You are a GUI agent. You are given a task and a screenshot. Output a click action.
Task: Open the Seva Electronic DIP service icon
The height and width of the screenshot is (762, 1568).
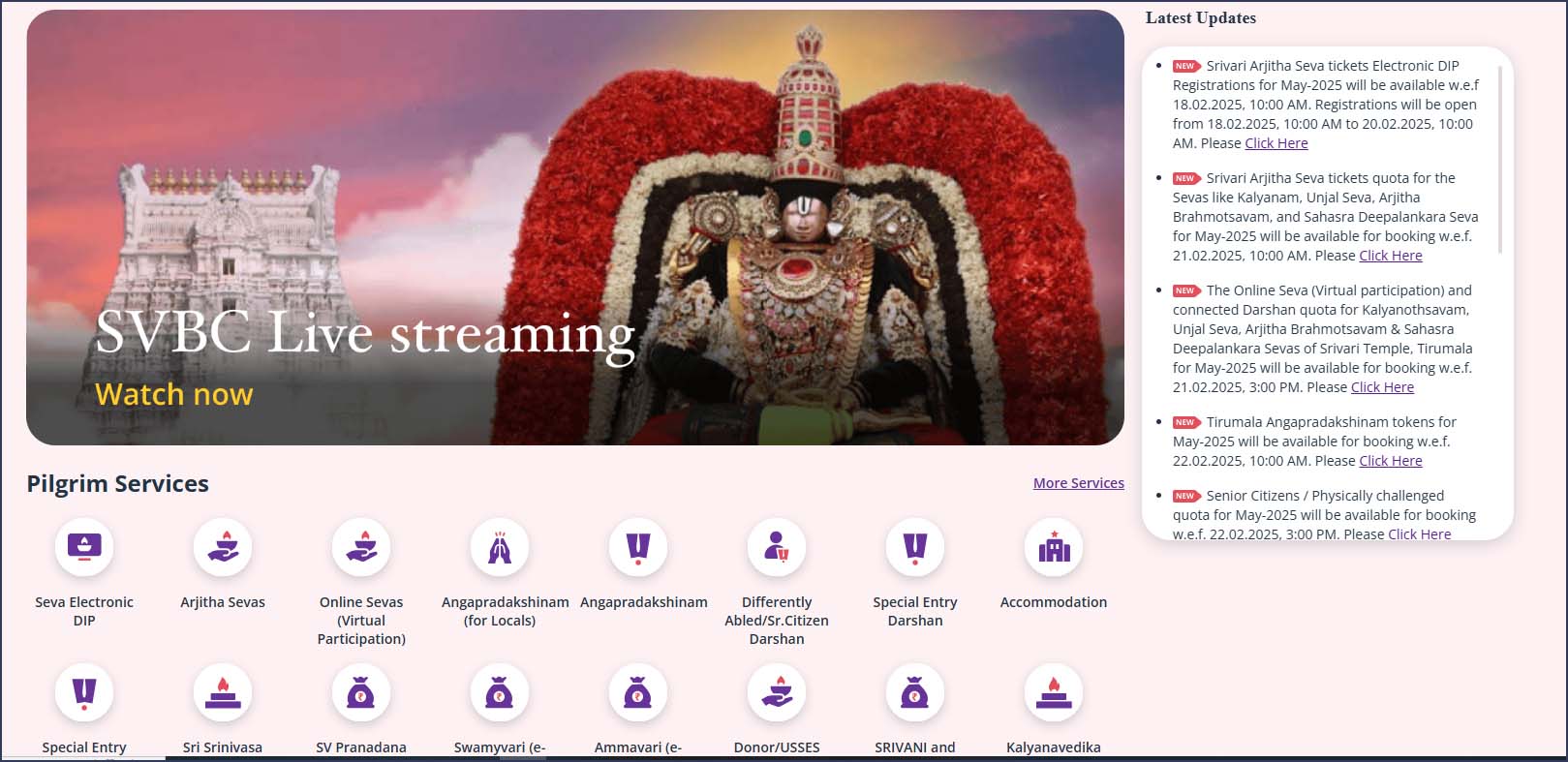tap(84, 548)
